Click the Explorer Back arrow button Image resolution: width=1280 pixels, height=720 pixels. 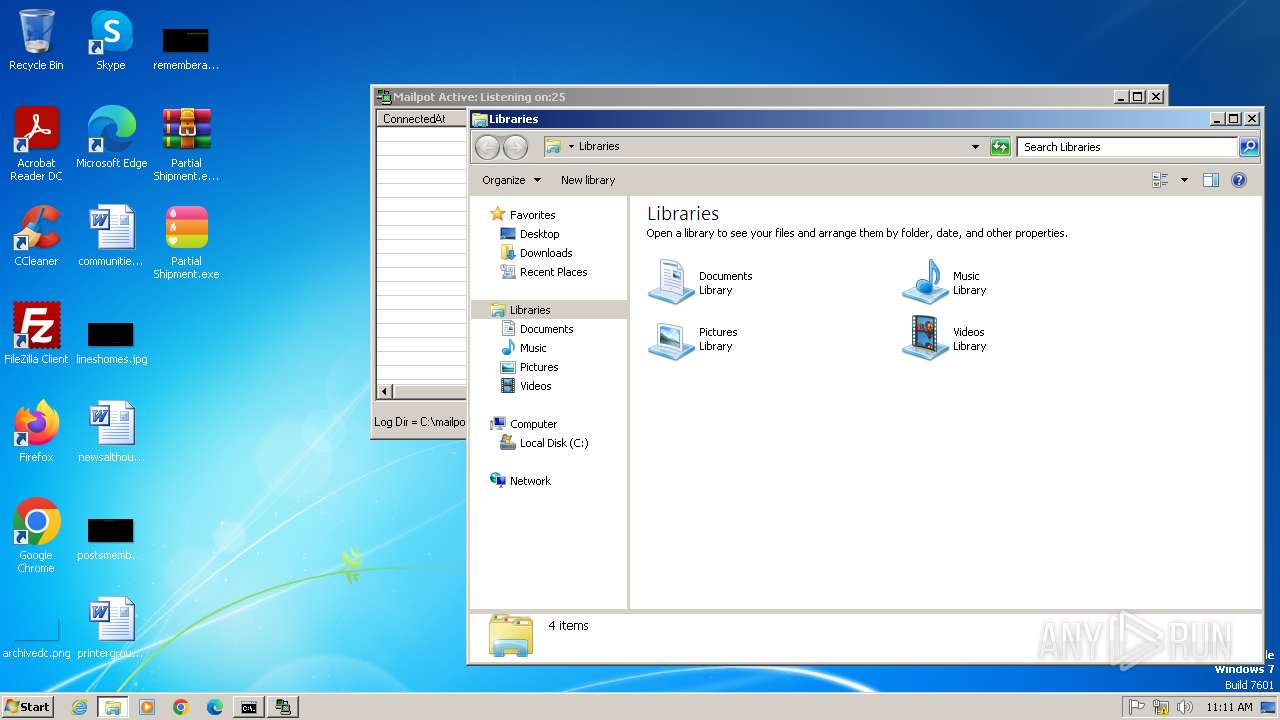click(x=487, y=147)
